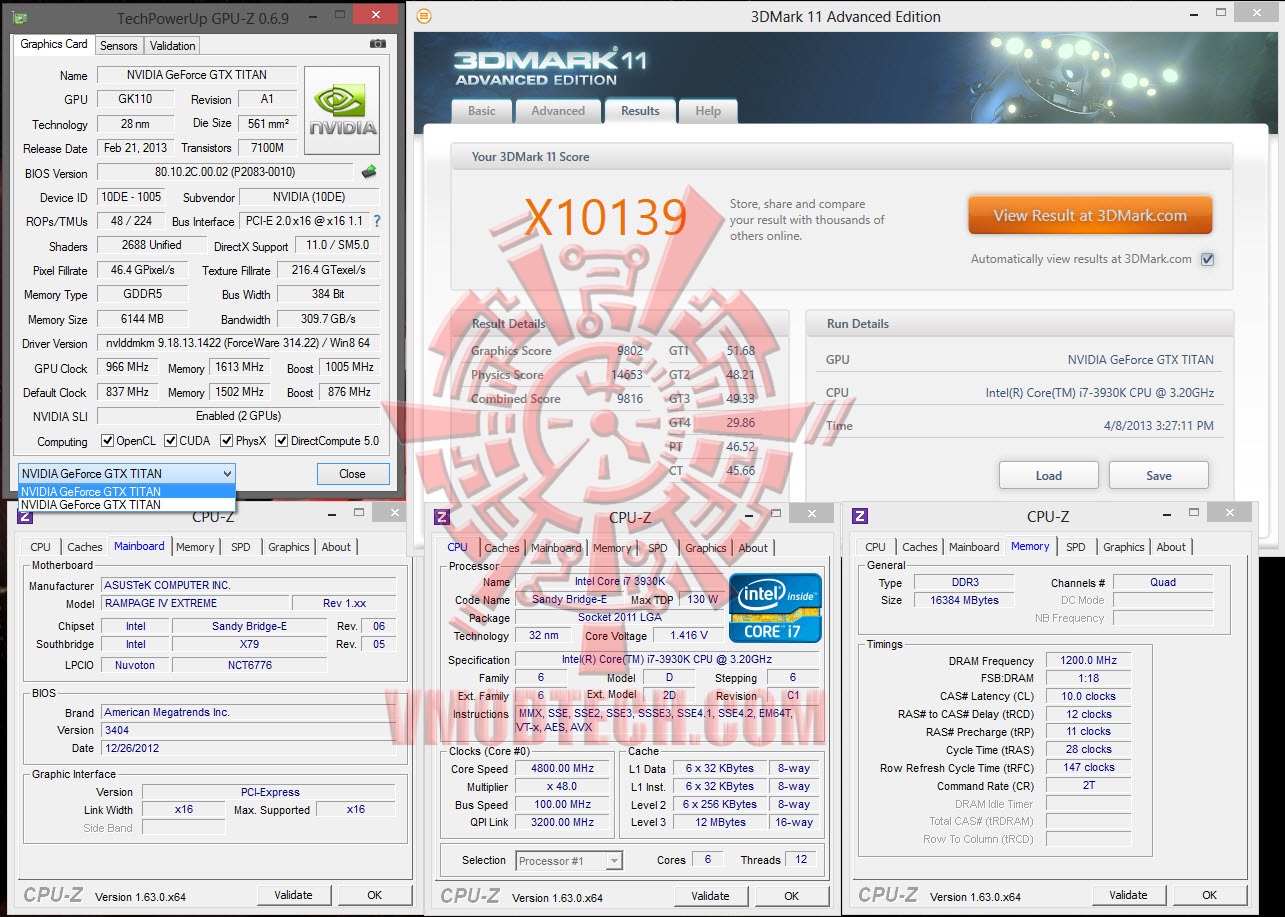Viewport: 1285px width, 917px height.
Task: Click the Graphics Score value 9802
Action: tap(630, 351)
